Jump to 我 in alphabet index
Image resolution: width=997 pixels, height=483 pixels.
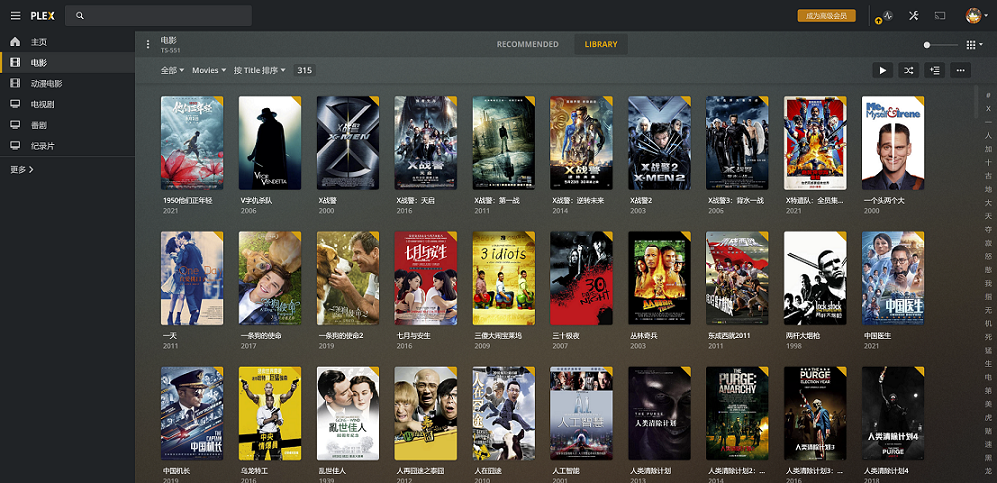[988, 283]
